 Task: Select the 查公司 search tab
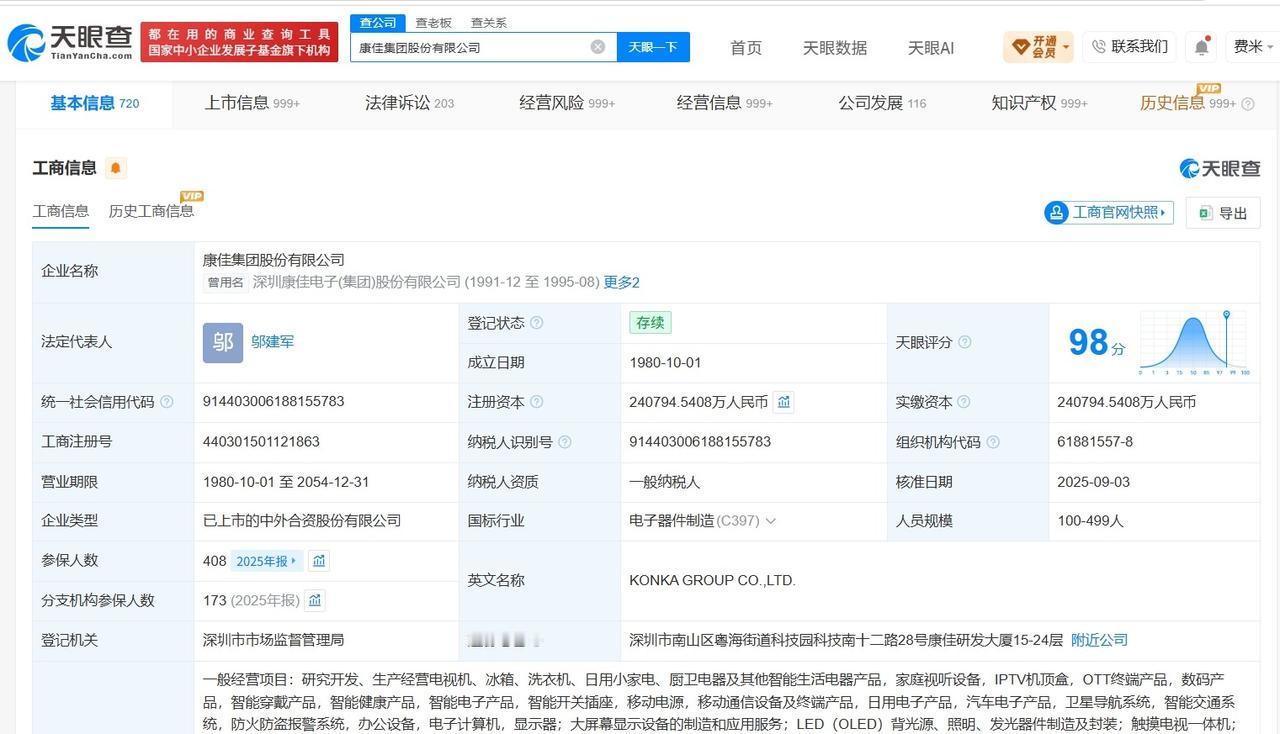coord(378,23)
